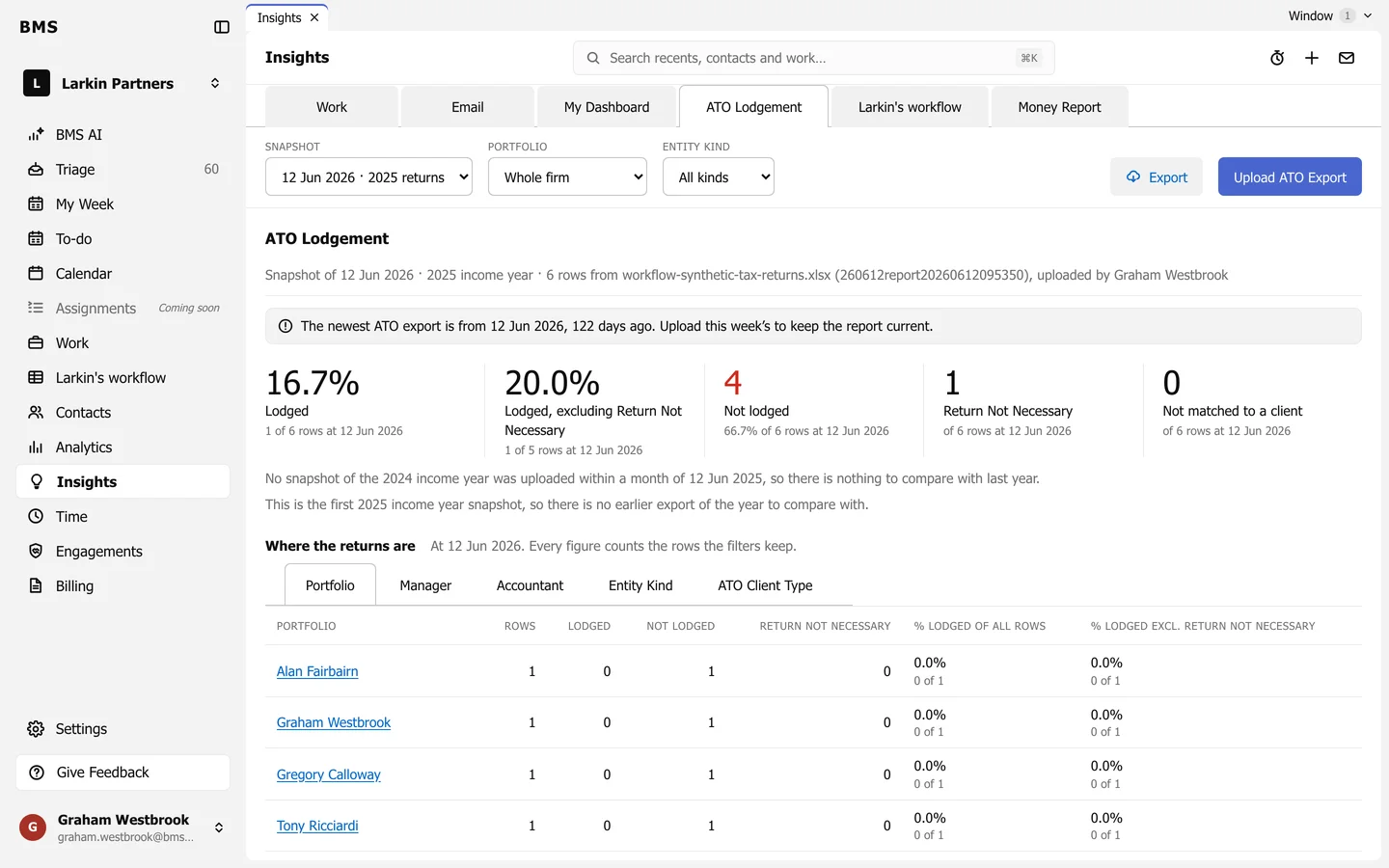Open the Triage inbox
The height and width of the screenshot is (868, 1389).
[123, 170]
